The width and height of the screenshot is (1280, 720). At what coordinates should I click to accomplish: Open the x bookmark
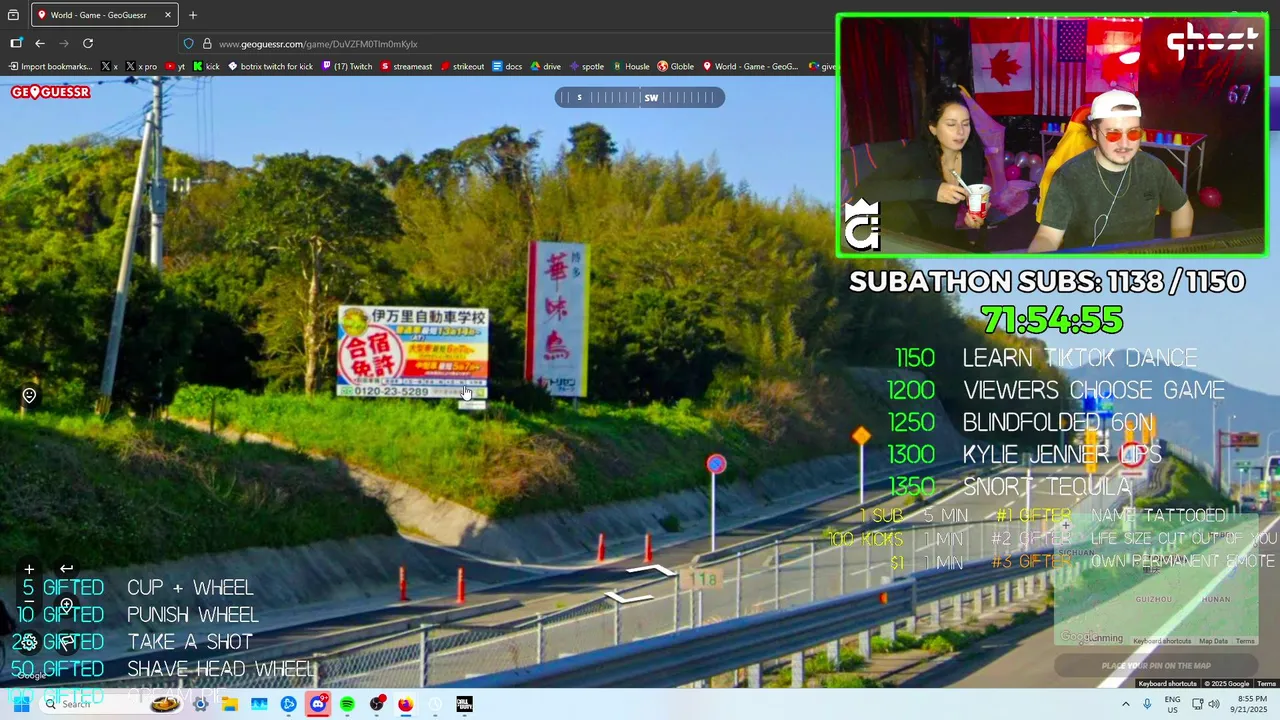(x=110, y=67)
